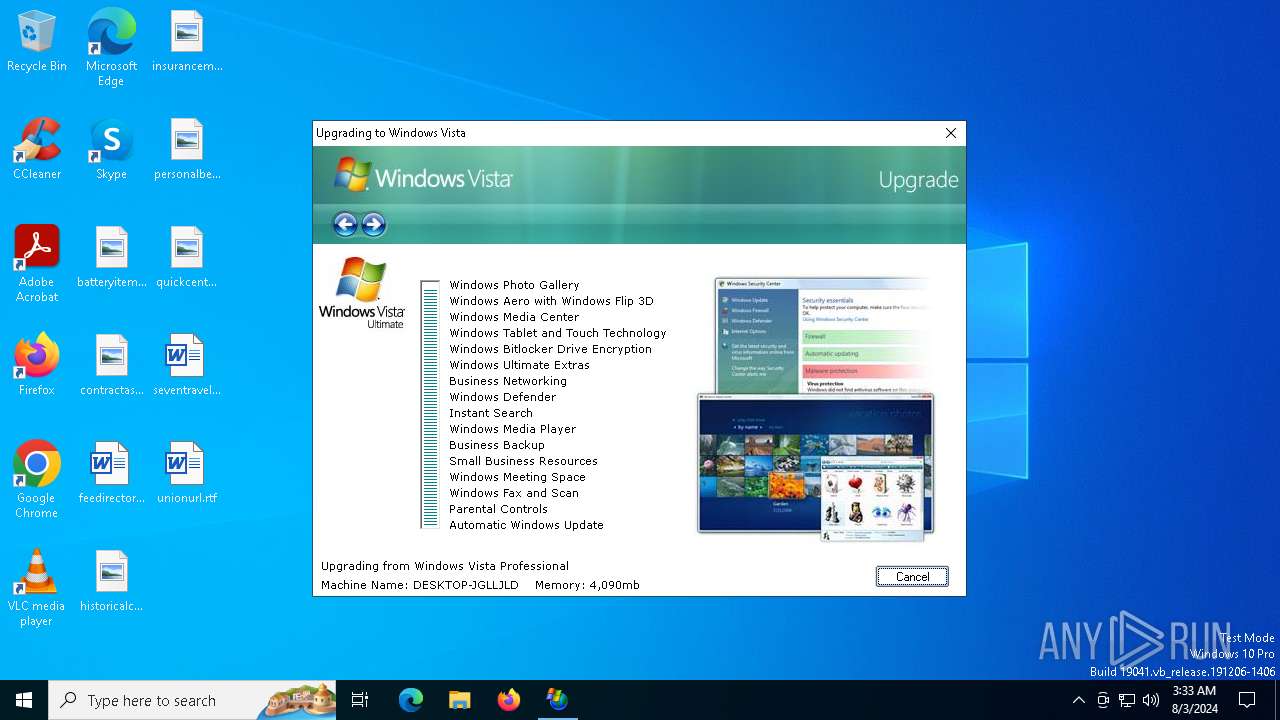Click 'Upgrading from Windows Vista Professional' text
The height and width of the screenshot is (720, 1280).
(x=445, y=566)
